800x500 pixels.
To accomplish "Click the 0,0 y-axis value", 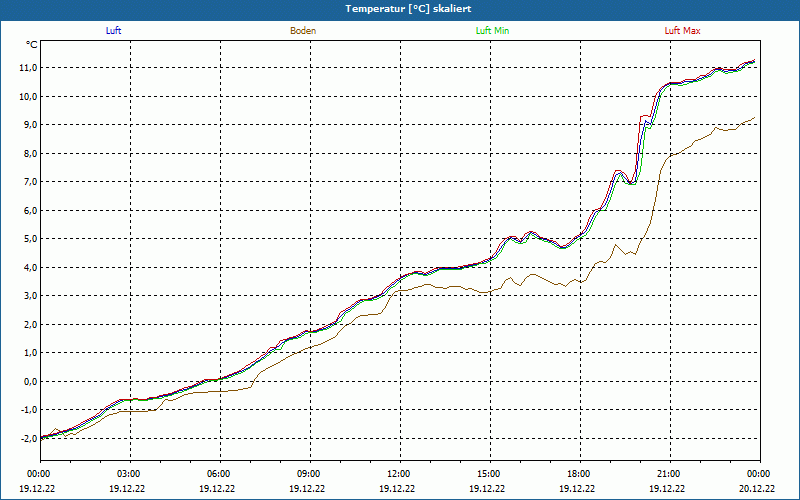I will pyautogui.click(x=30, y=382).
